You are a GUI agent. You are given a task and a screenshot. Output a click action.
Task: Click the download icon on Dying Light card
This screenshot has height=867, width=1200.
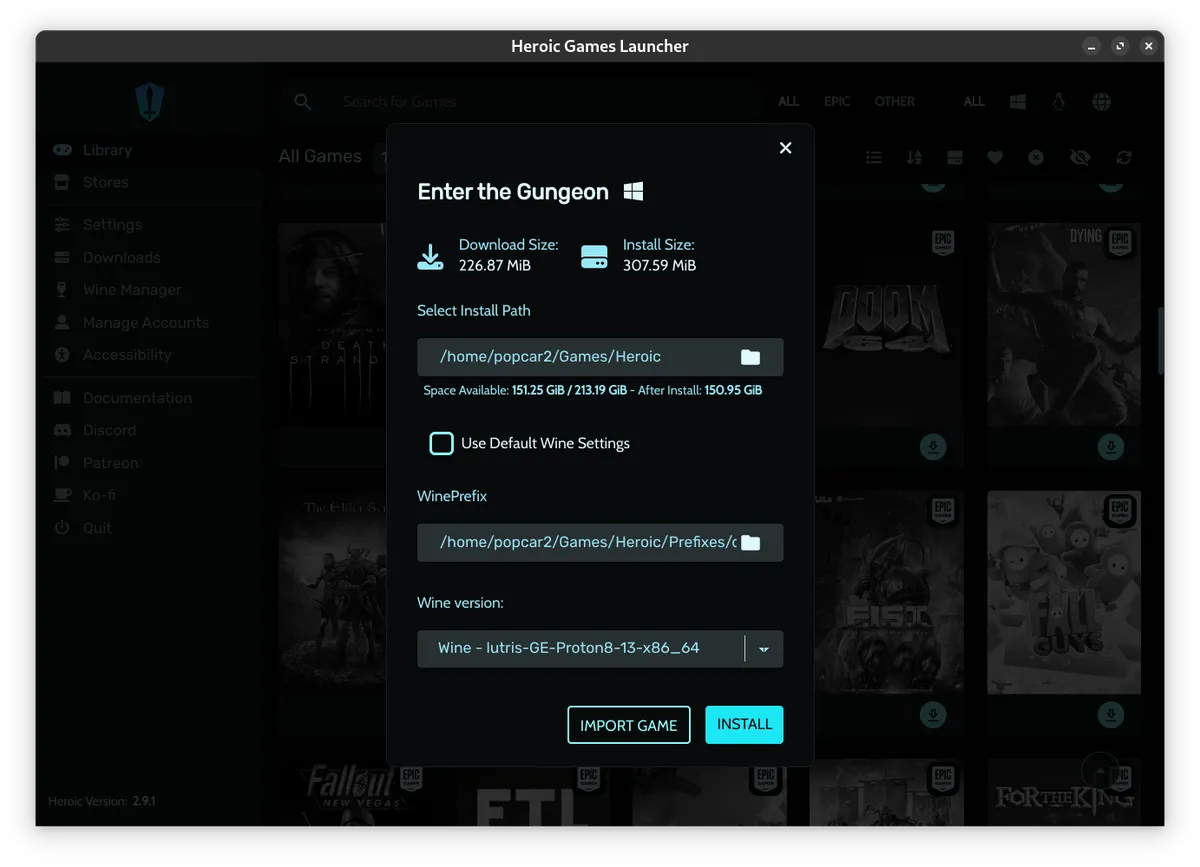(1111, 447)
